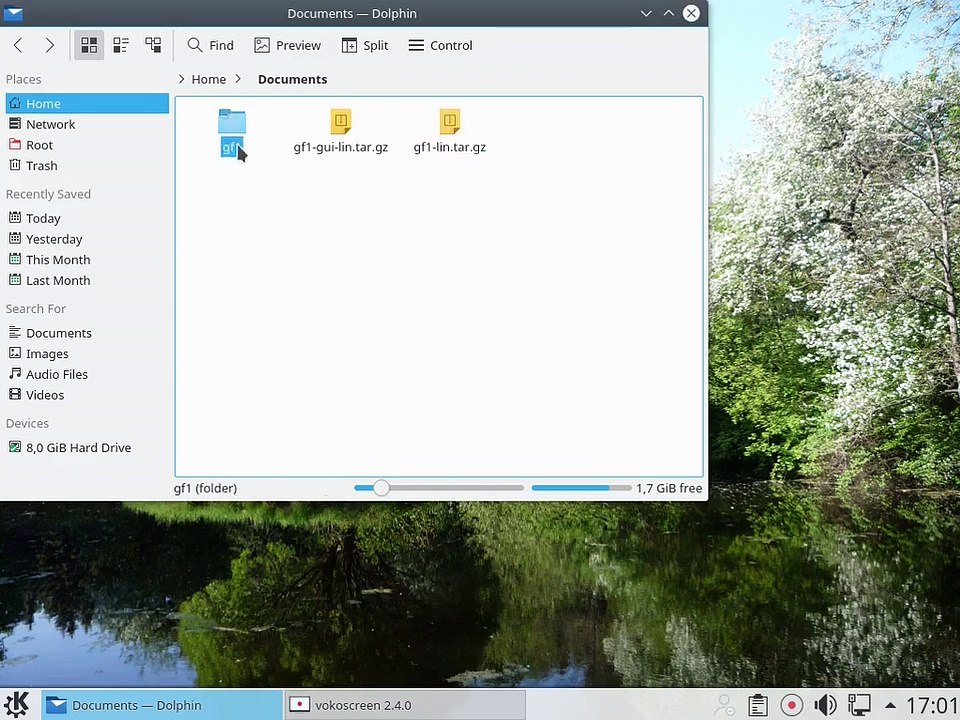Open the volume tray icon
The height and width of the screenshot is (720, 960).
(825, 705)
